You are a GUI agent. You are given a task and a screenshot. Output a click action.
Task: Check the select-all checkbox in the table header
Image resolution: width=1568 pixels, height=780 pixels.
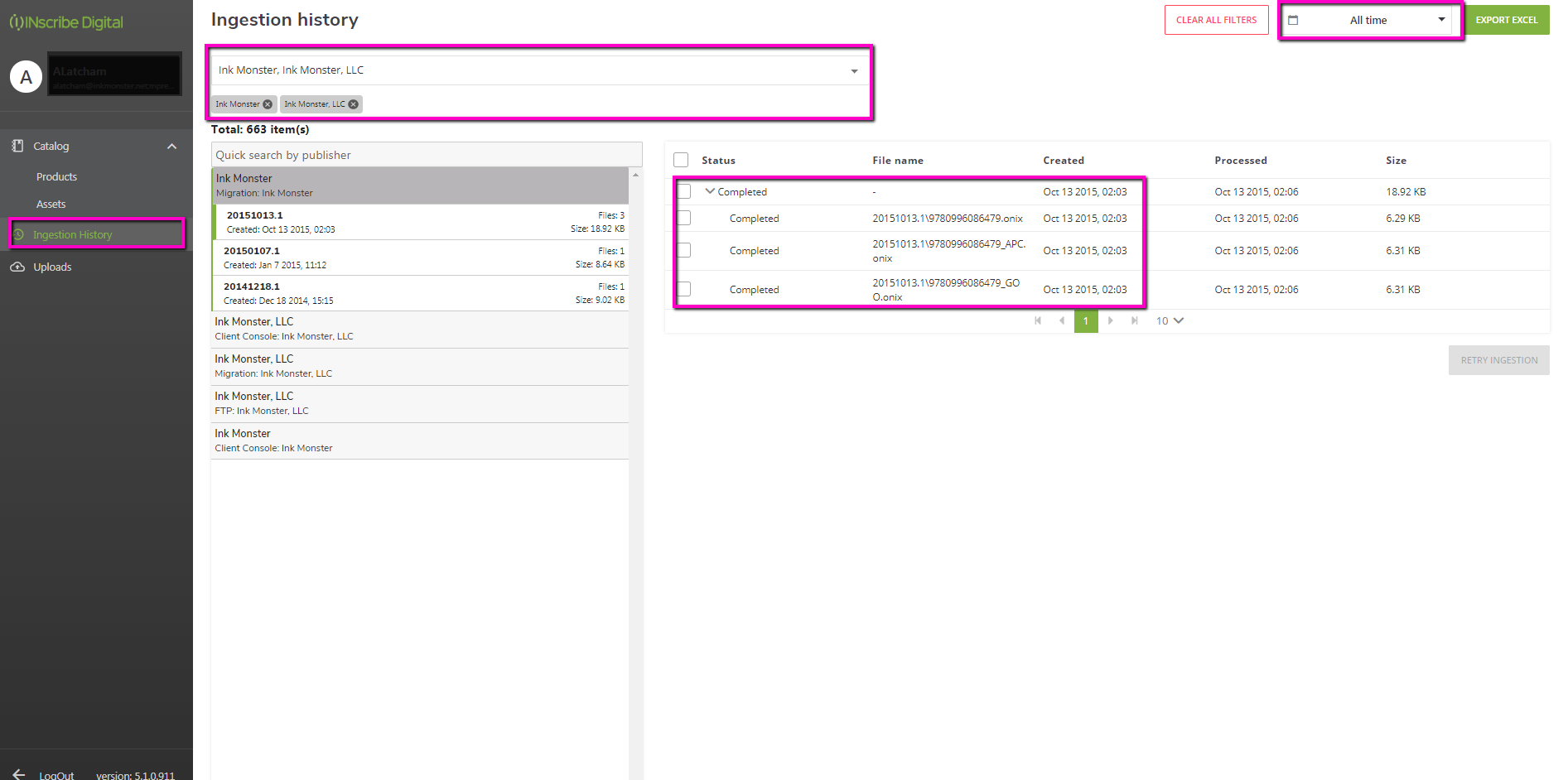tap(681, 159)
